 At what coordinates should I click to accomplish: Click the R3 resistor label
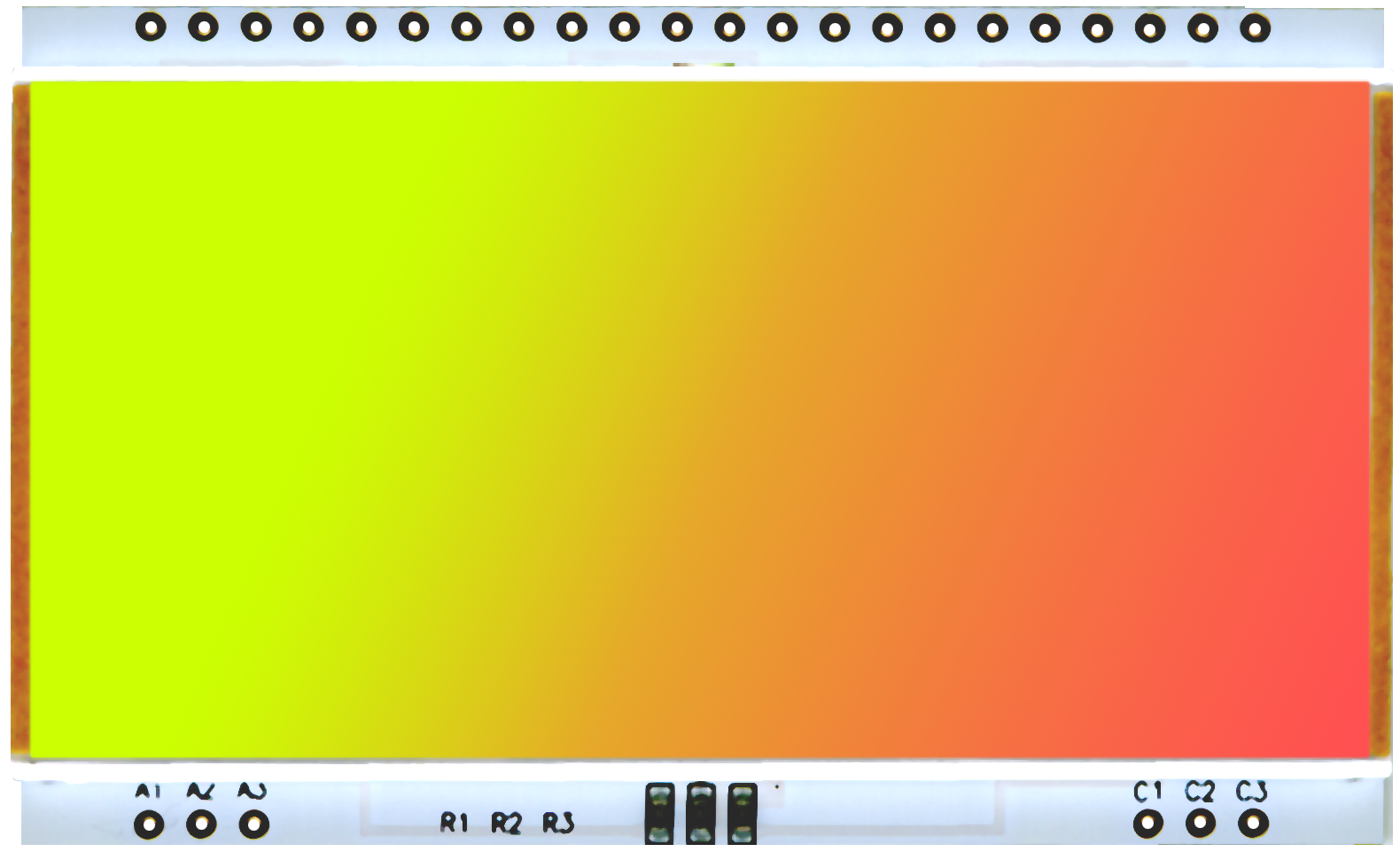click(x=558, y=823)
